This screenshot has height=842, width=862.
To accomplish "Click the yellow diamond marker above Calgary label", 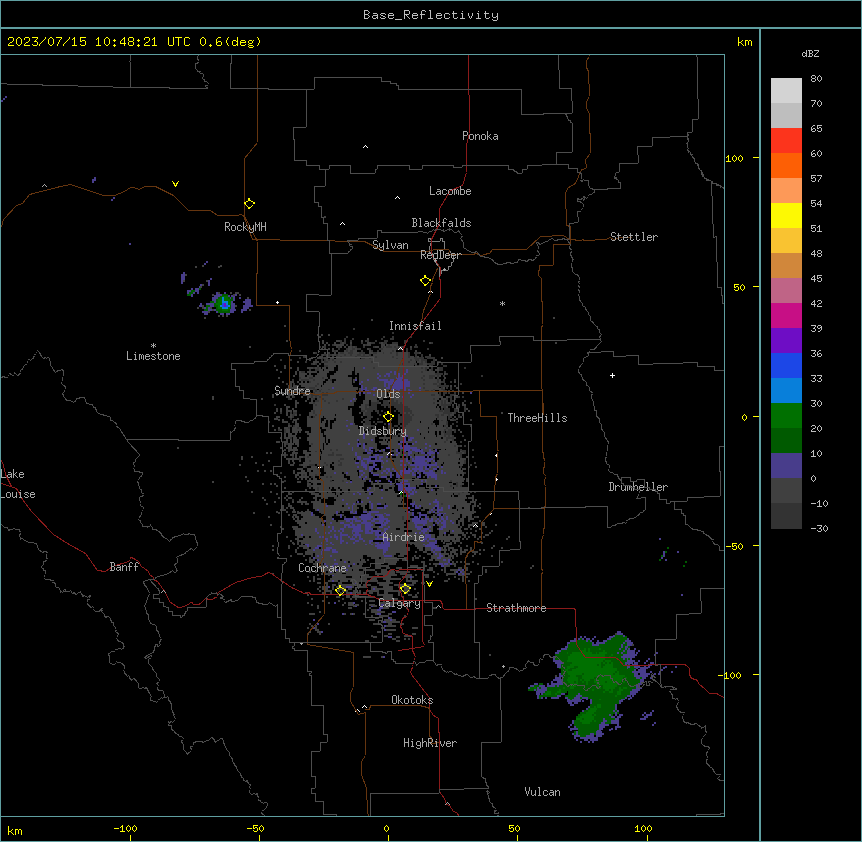I will coord(405,589).
